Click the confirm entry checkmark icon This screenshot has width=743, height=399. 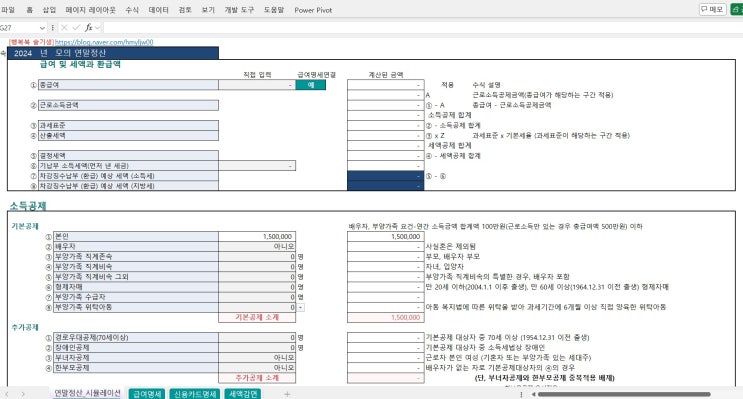click(76, 28)
